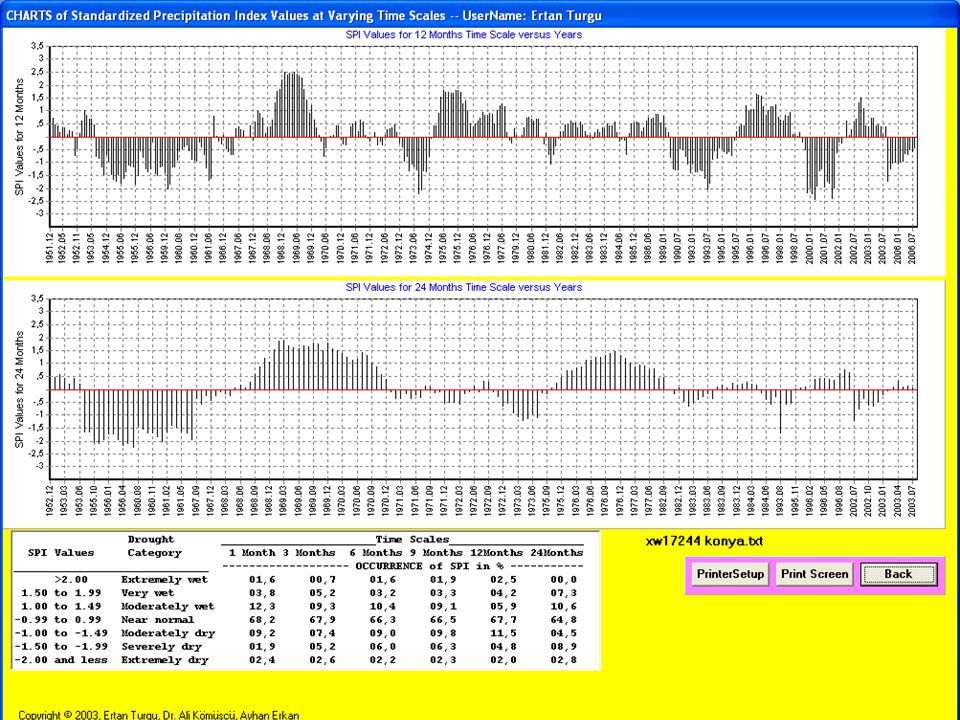This screenshot has width=960, height=720.
Task: Click the SPI Values column heading in the table
Action: [x=61, y=553]
